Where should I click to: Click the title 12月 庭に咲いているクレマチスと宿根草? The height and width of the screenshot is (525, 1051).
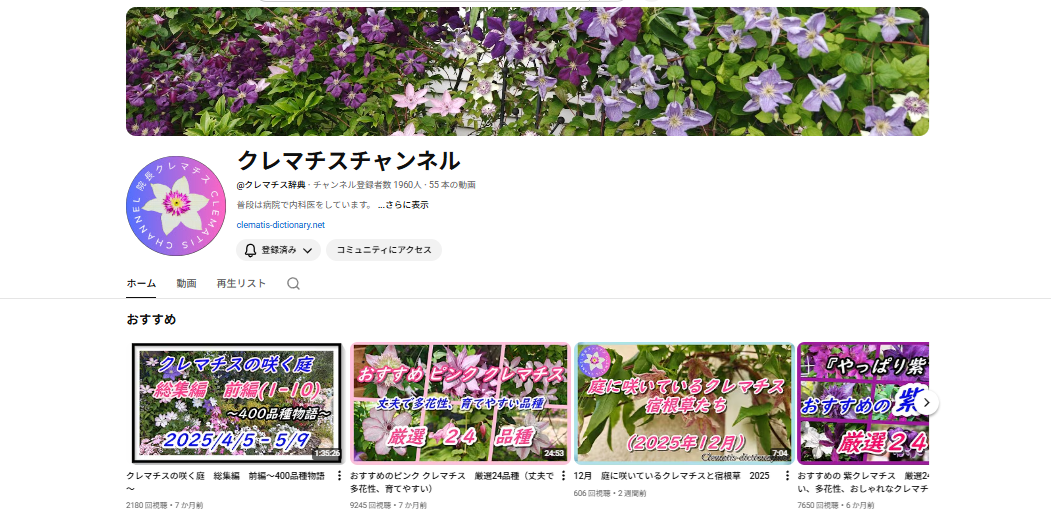[x=670, y=476]
